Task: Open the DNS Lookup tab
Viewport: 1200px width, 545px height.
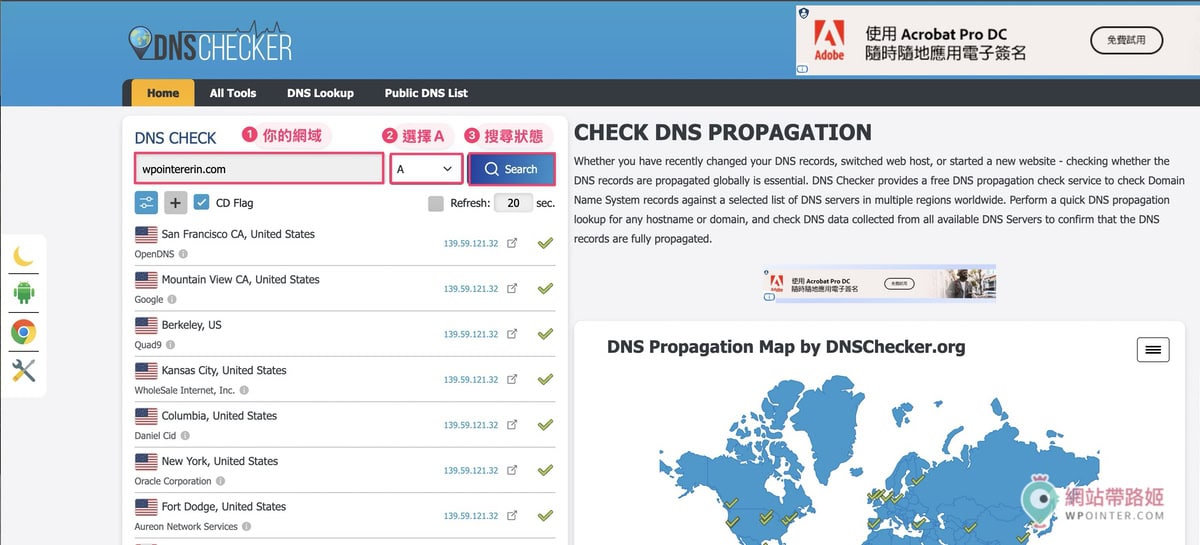Action: (320, 93)
